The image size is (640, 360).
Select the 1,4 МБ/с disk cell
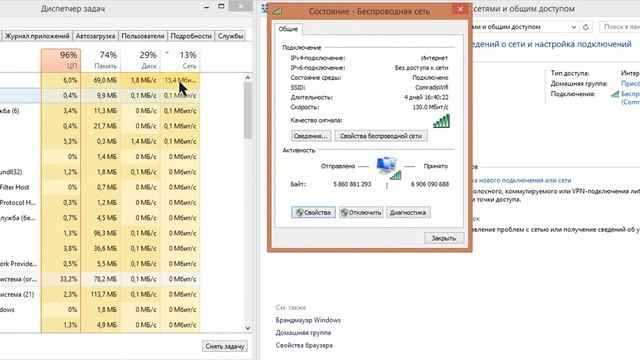click(x=140, y=141)
